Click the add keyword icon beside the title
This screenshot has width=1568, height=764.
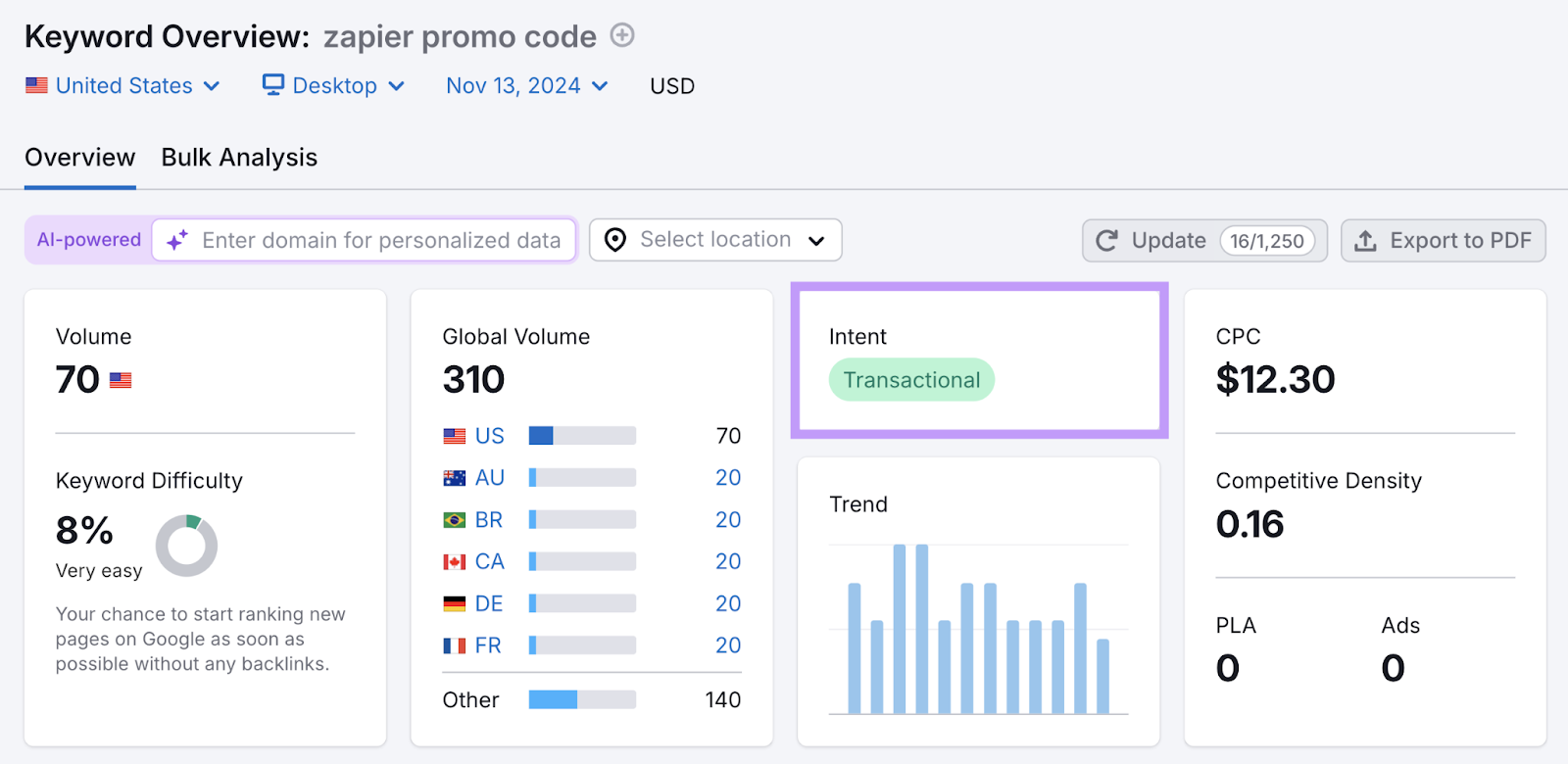(621, 35)
